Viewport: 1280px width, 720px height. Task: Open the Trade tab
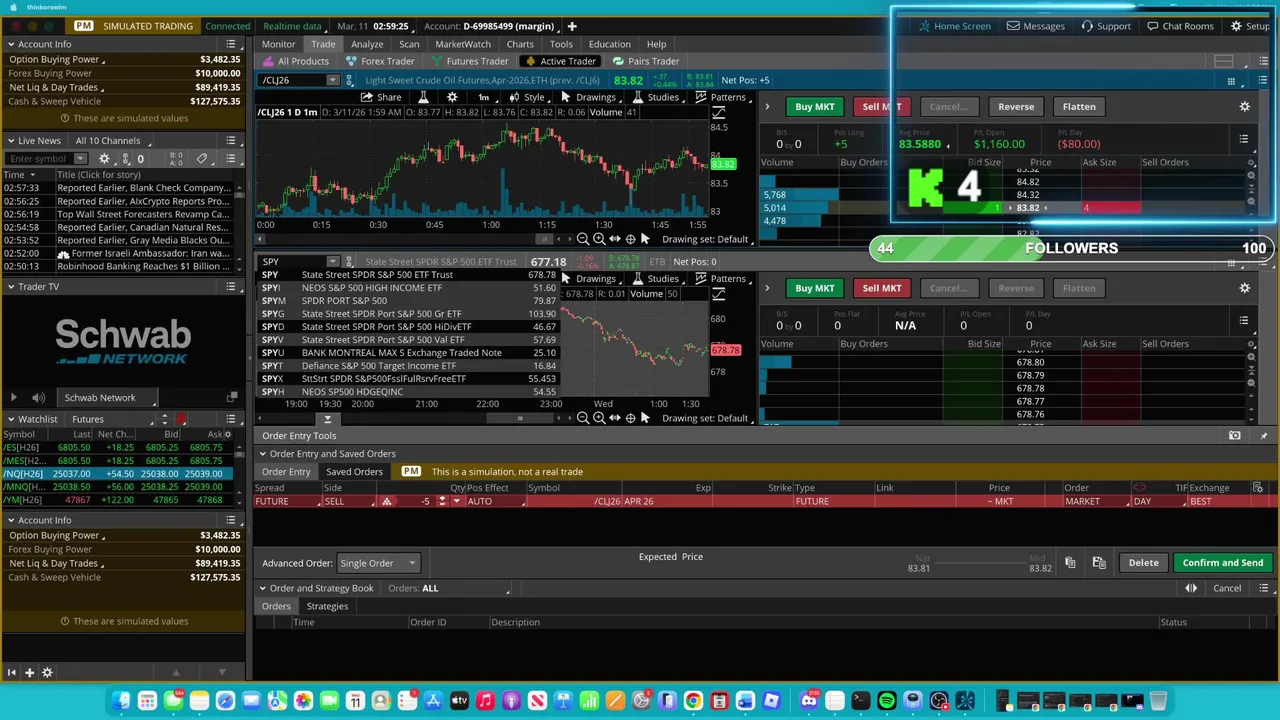coord(323,44)
